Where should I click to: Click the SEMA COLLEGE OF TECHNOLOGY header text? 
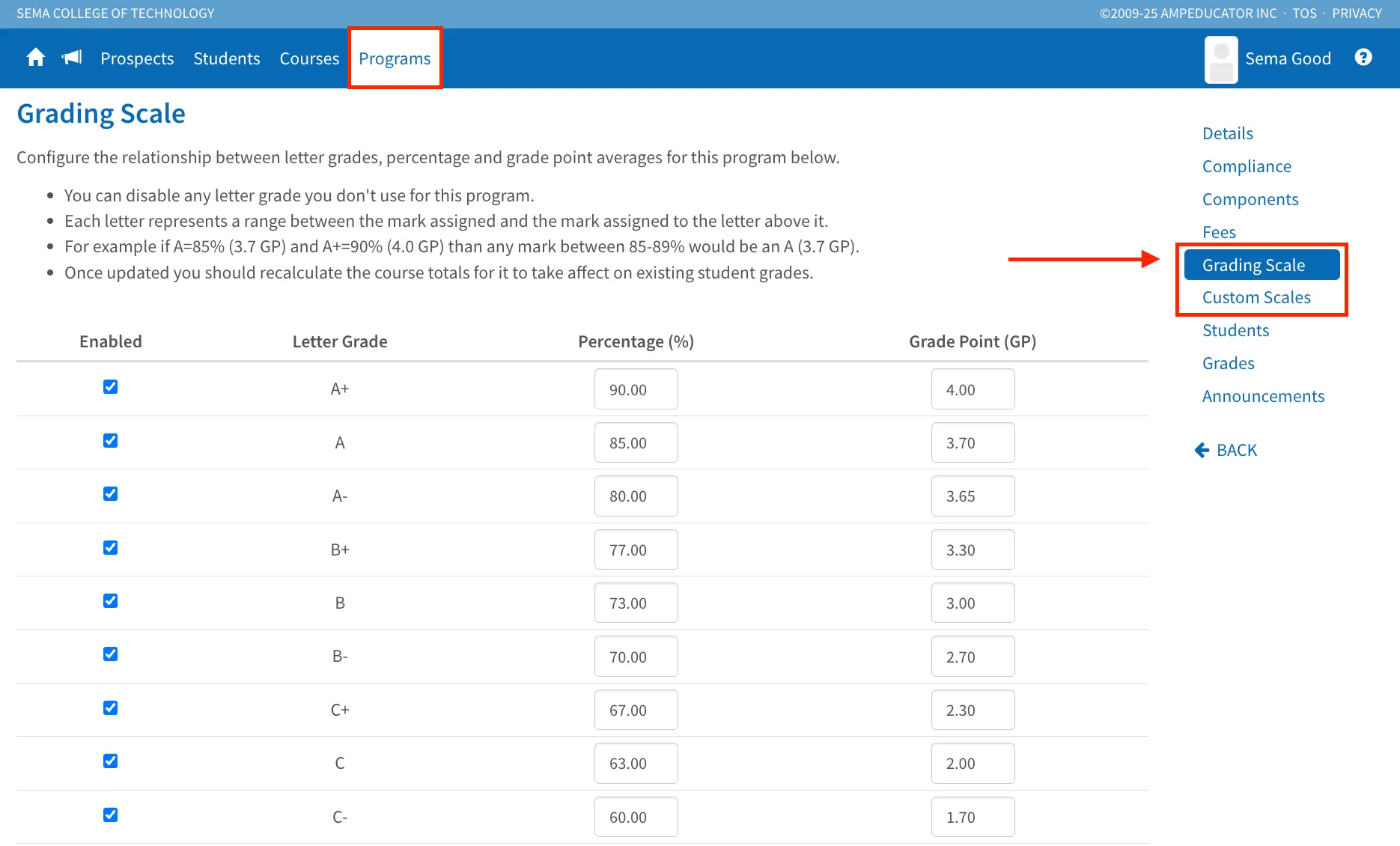[115, 13]
